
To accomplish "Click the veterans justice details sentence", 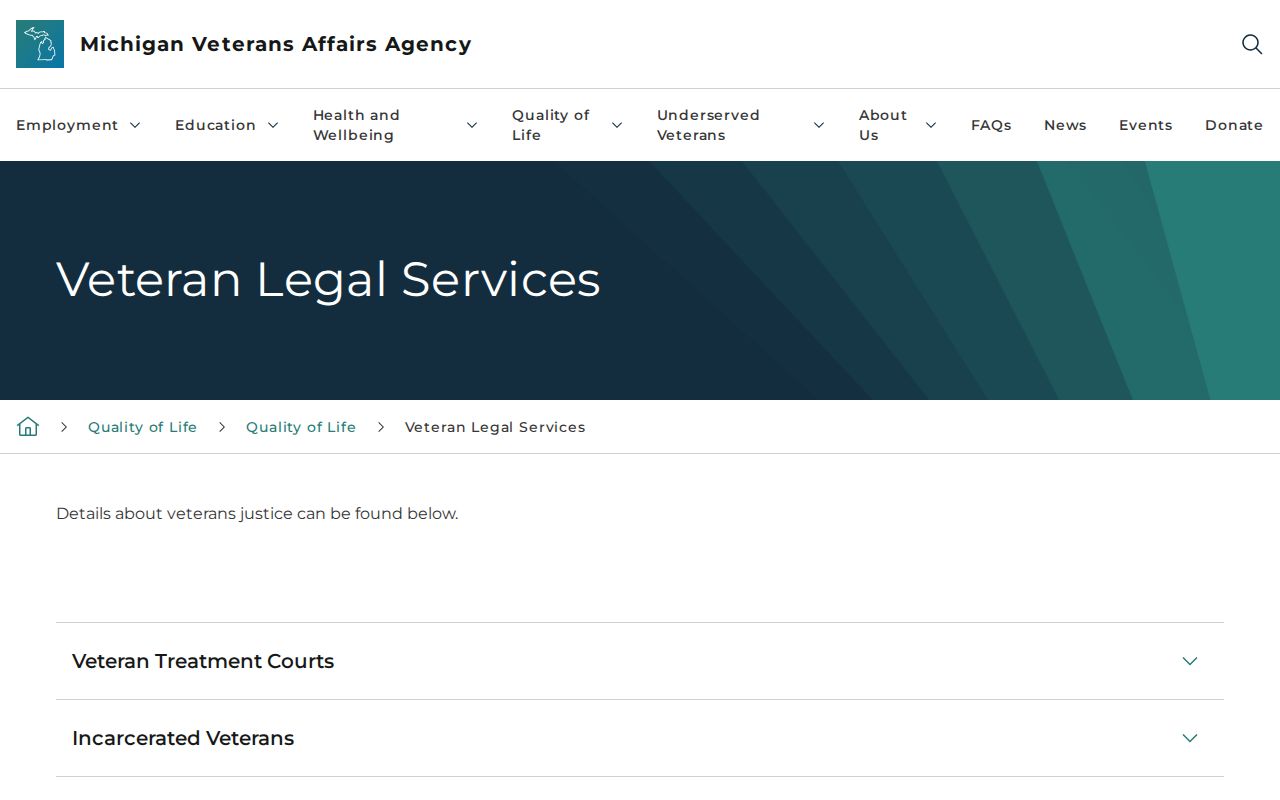I will [257, 513].
